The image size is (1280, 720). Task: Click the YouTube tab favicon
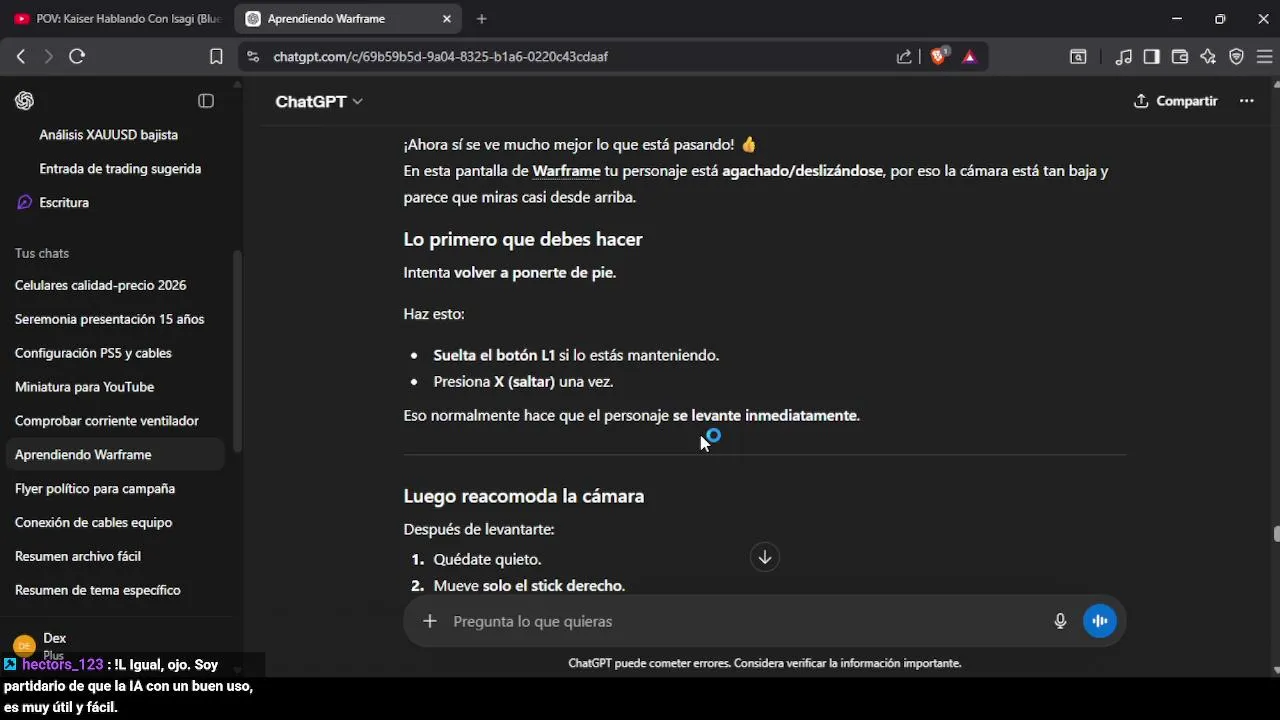tap(22, 19)
